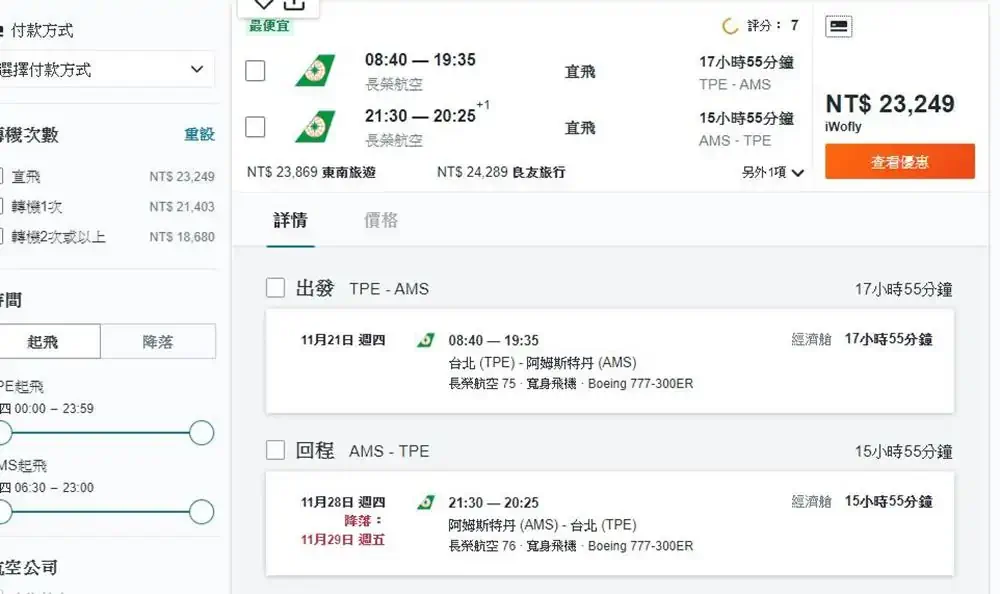
Task: Click small airline icon in 出發 detail card
Action: (x=426, y=340)
